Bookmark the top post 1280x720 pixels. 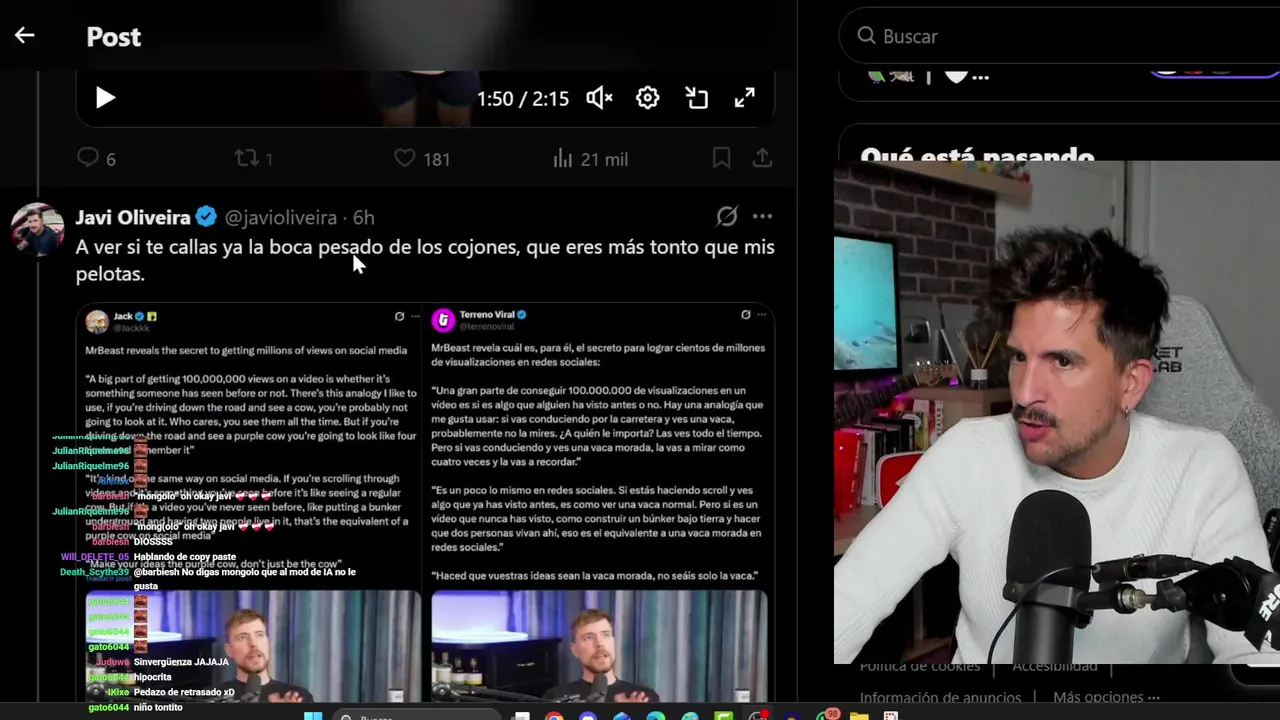click(x=721, y=158)
